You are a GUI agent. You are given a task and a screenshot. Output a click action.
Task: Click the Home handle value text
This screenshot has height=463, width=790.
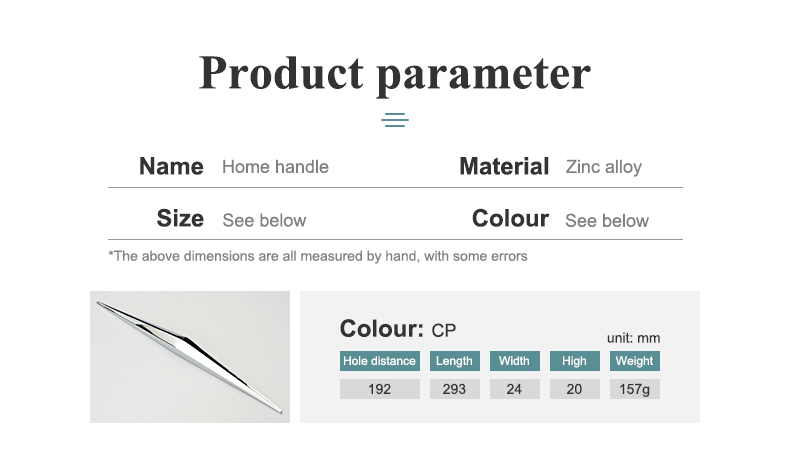tap(275, 167)
